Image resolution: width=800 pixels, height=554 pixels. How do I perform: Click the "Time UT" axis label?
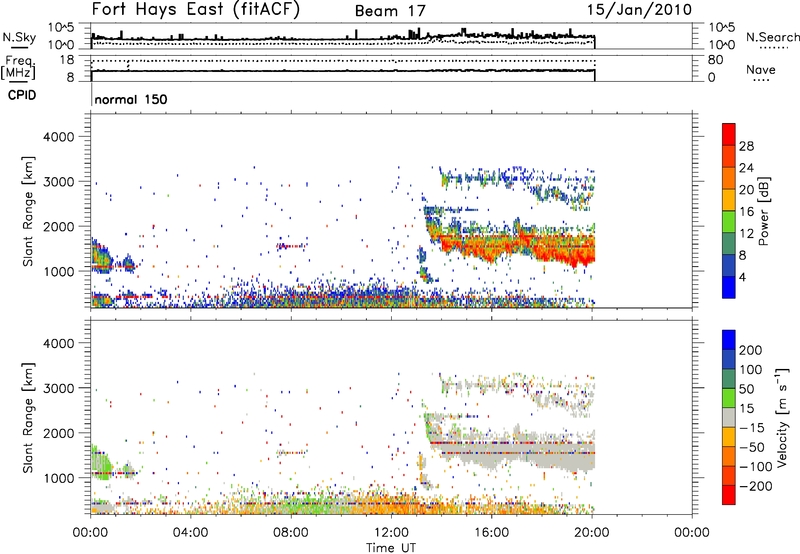(391, 548)
